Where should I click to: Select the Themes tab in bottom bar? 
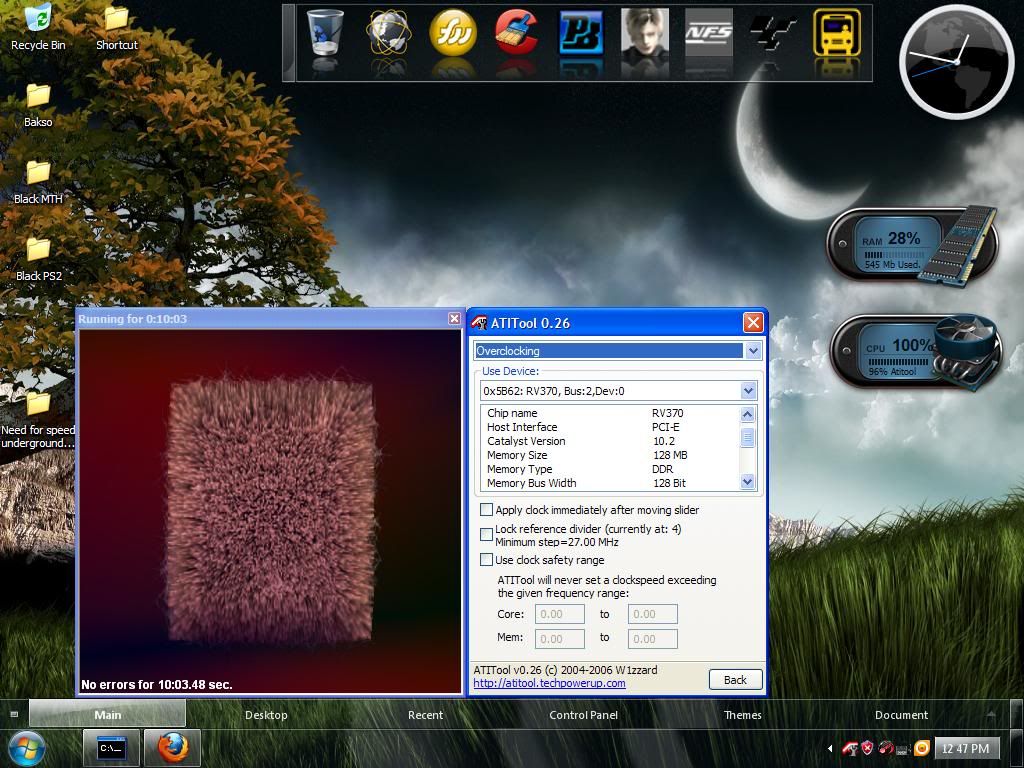coord(743,714)
